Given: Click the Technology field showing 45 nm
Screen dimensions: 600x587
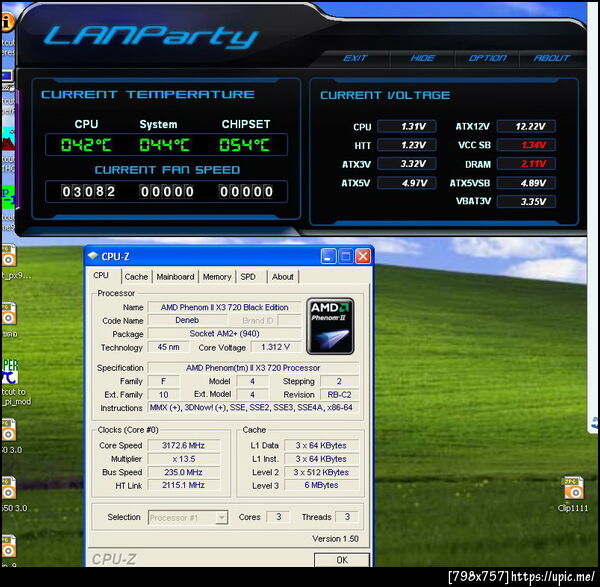Looking at the screenshot, I should click(168, 347).
